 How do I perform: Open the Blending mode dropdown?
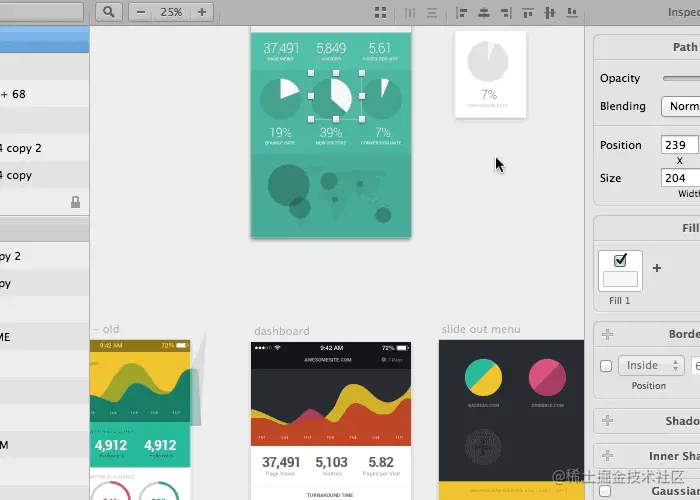click(x=681, y=106)
